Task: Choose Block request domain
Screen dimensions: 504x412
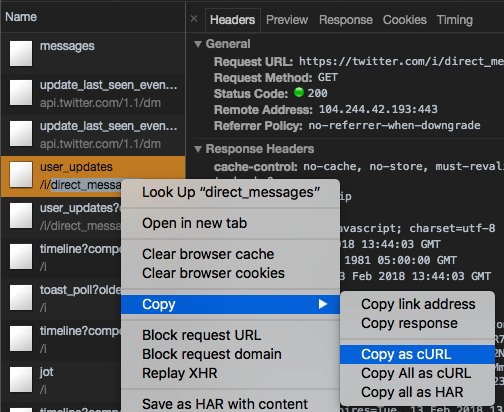Action: click(231, 354)
